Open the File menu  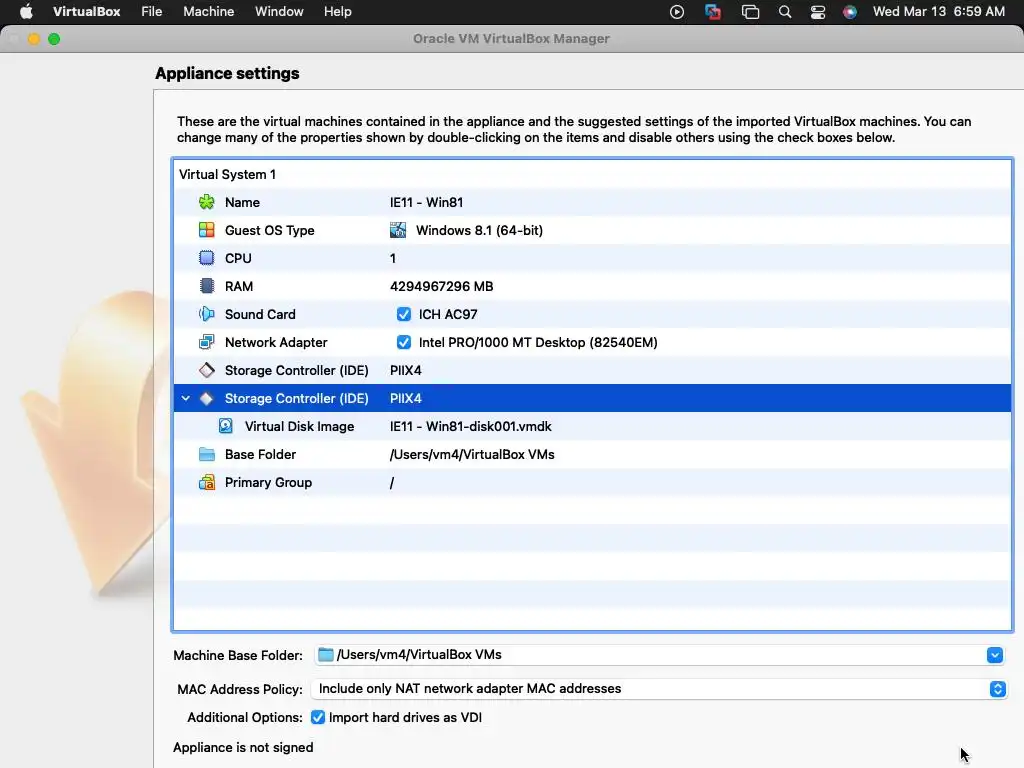pos(152,12)
